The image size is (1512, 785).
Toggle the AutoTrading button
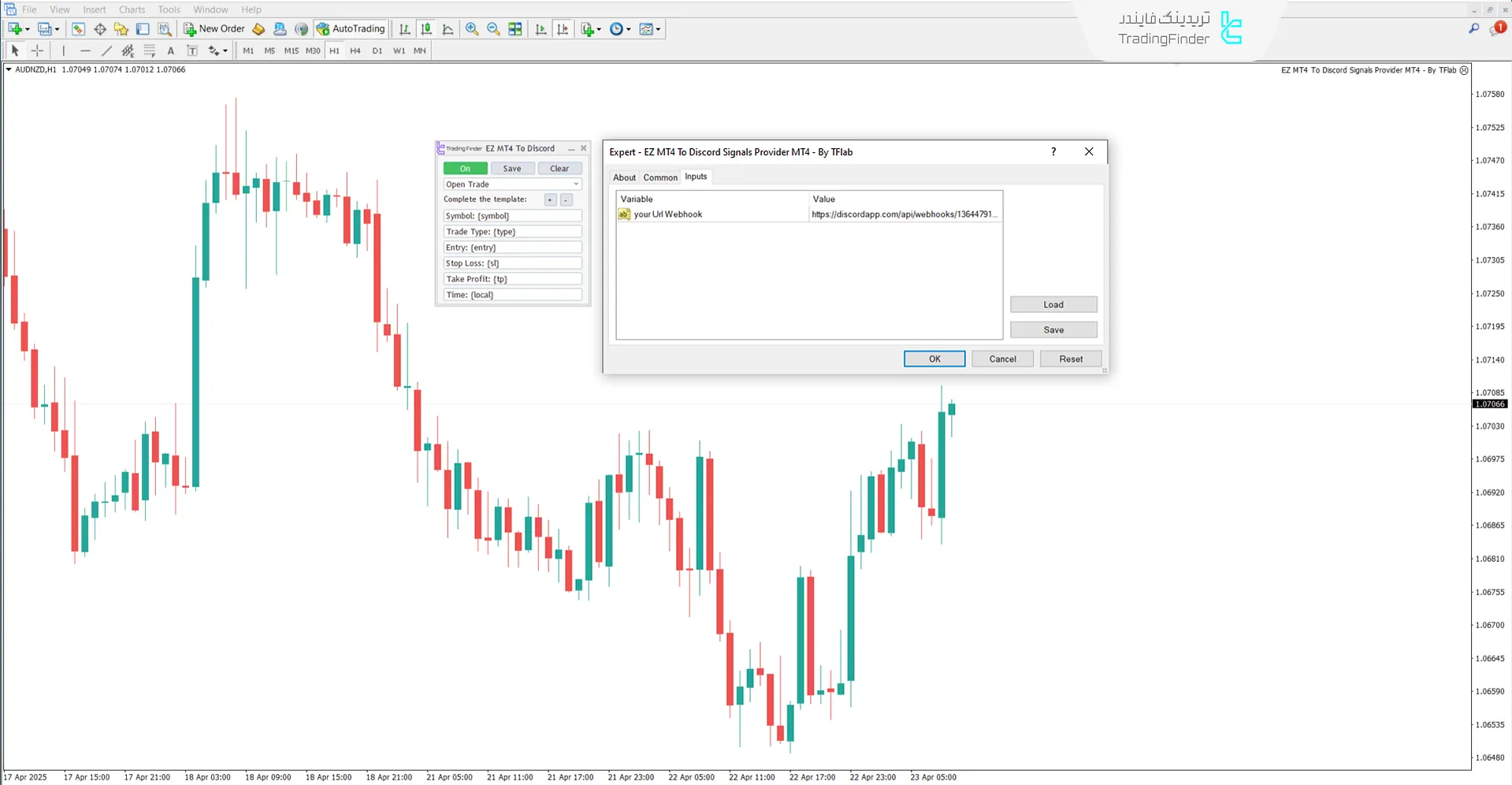351,29
